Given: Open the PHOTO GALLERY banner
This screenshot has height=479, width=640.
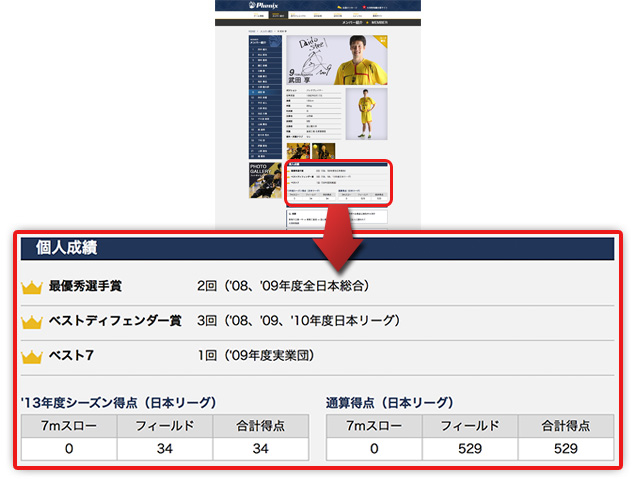Looking at the screenshot, I should [x=265, y=180].
